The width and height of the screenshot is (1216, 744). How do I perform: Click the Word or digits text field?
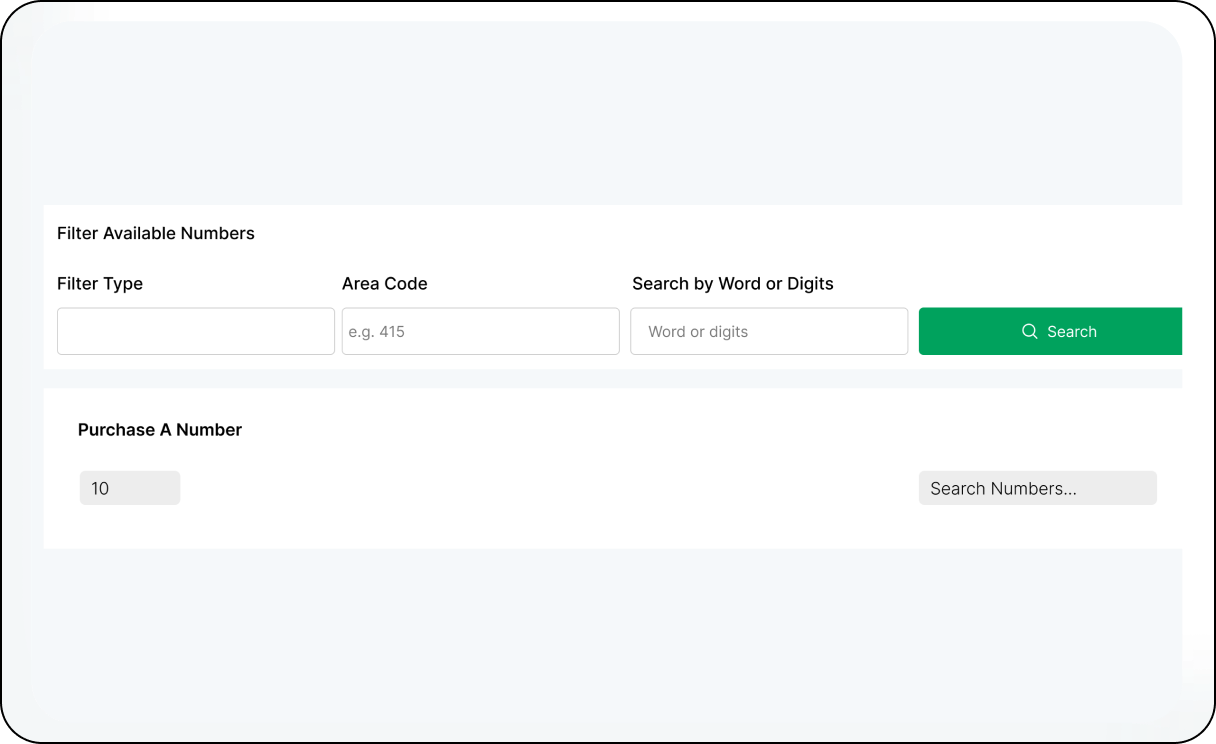(x=768, y=331)
